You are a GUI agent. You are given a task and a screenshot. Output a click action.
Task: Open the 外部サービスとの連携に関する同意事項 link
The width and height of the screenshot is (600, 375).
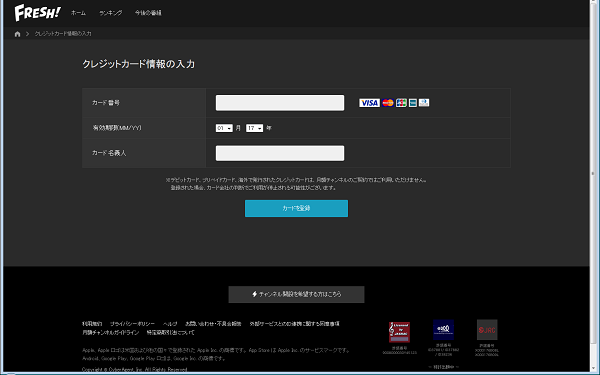294,324
